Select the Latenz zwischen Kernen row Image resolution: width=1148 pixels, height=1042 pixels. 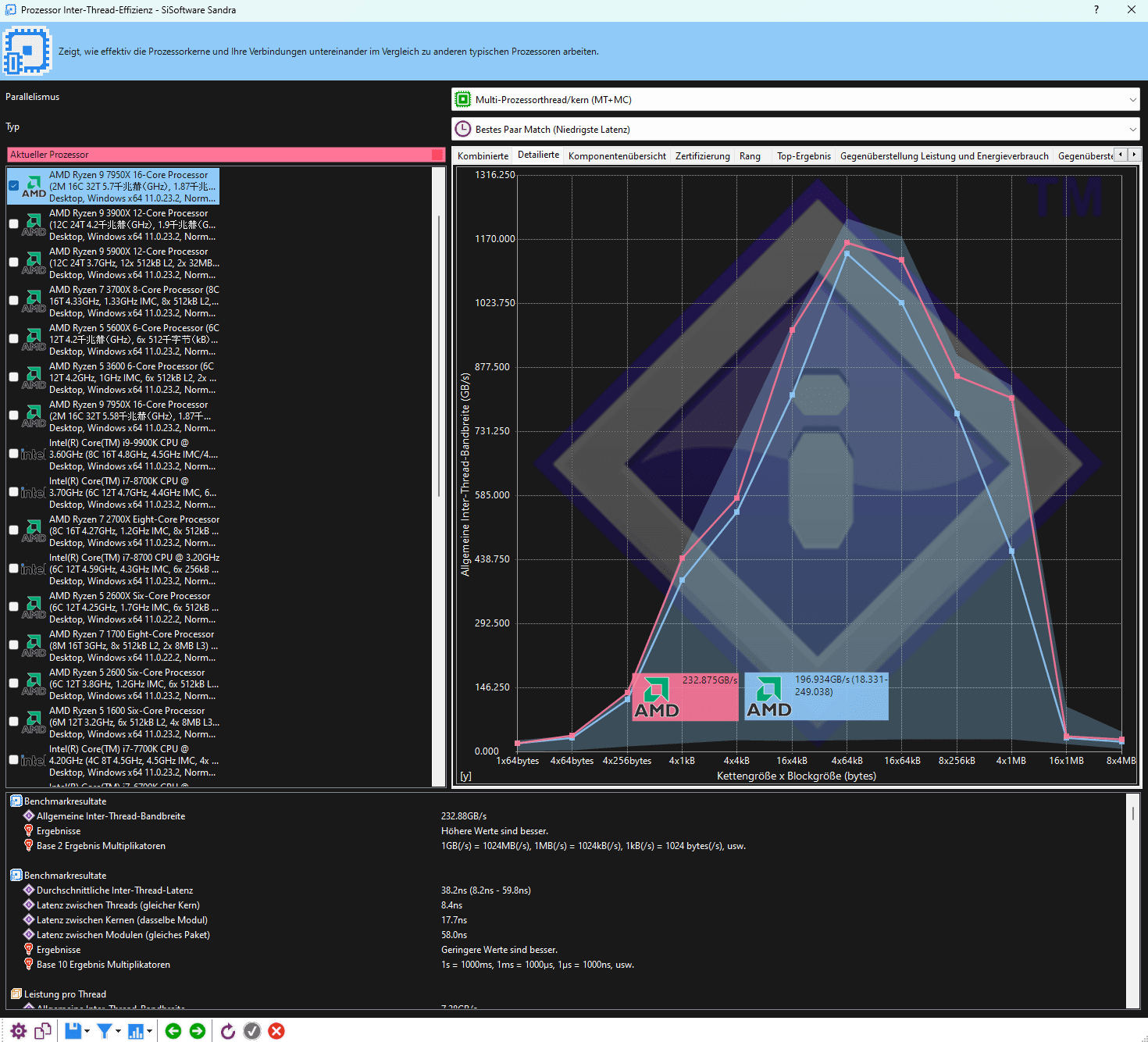(122, 920)
